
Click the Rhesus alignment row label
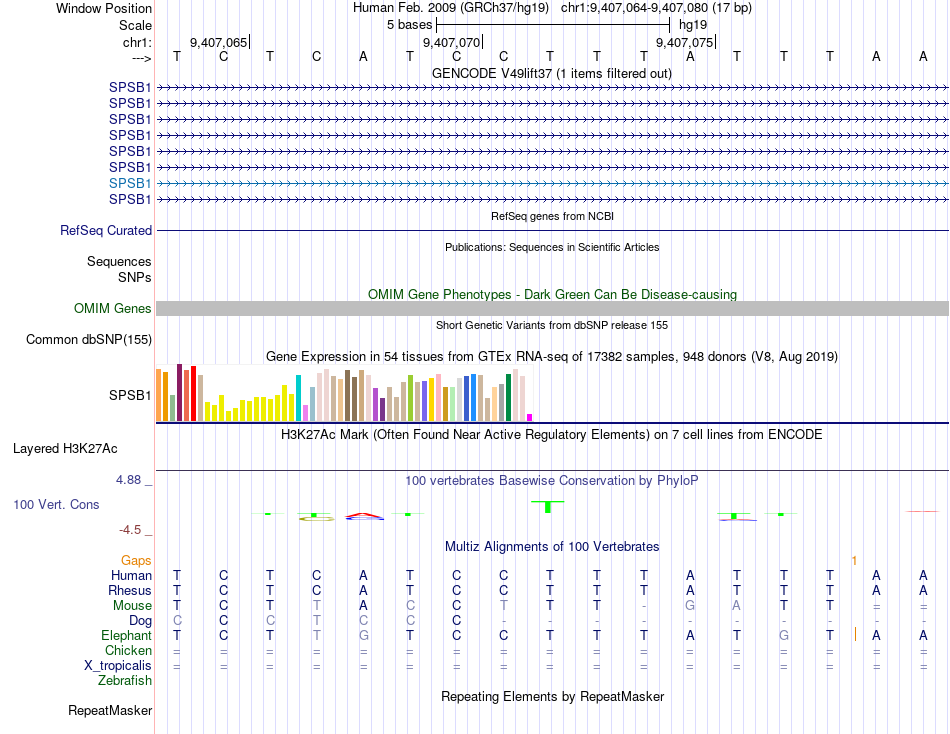click(x=130, y=590)
